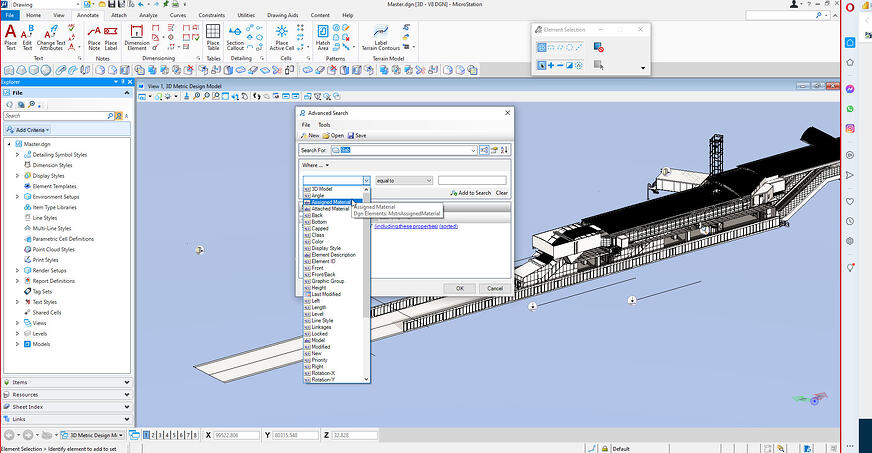Open the Place Table tool
The image size is (872, 453).
click(213, 37)
